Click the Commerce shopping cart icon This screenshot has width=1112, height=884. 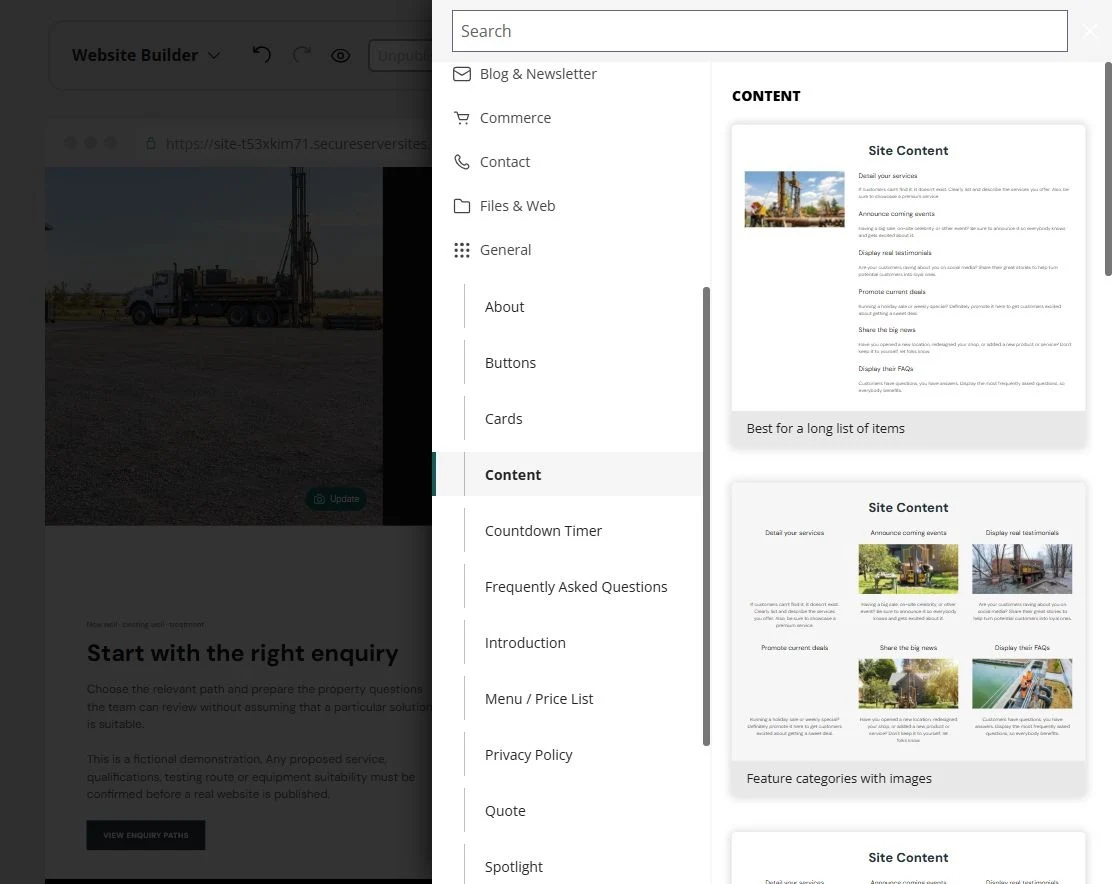(x=462, y=118)
